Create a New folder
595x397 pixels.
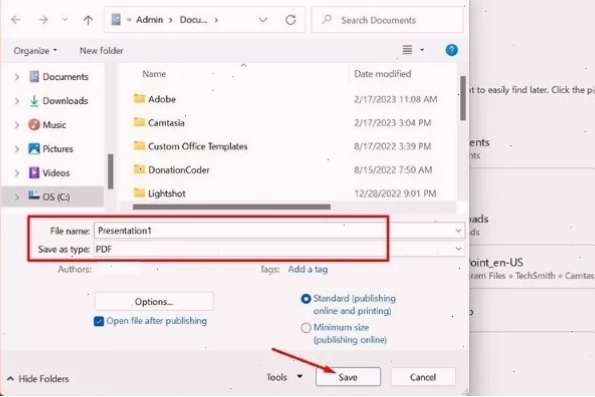(x=101, y=50)
